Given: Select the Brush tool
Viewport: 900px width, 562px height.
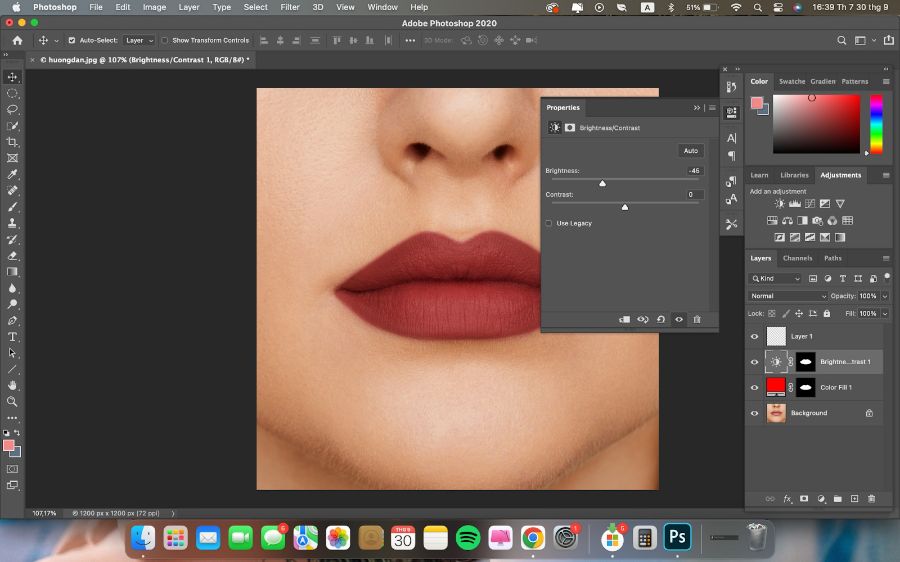Looking at the screenshot, I should 12,207.
